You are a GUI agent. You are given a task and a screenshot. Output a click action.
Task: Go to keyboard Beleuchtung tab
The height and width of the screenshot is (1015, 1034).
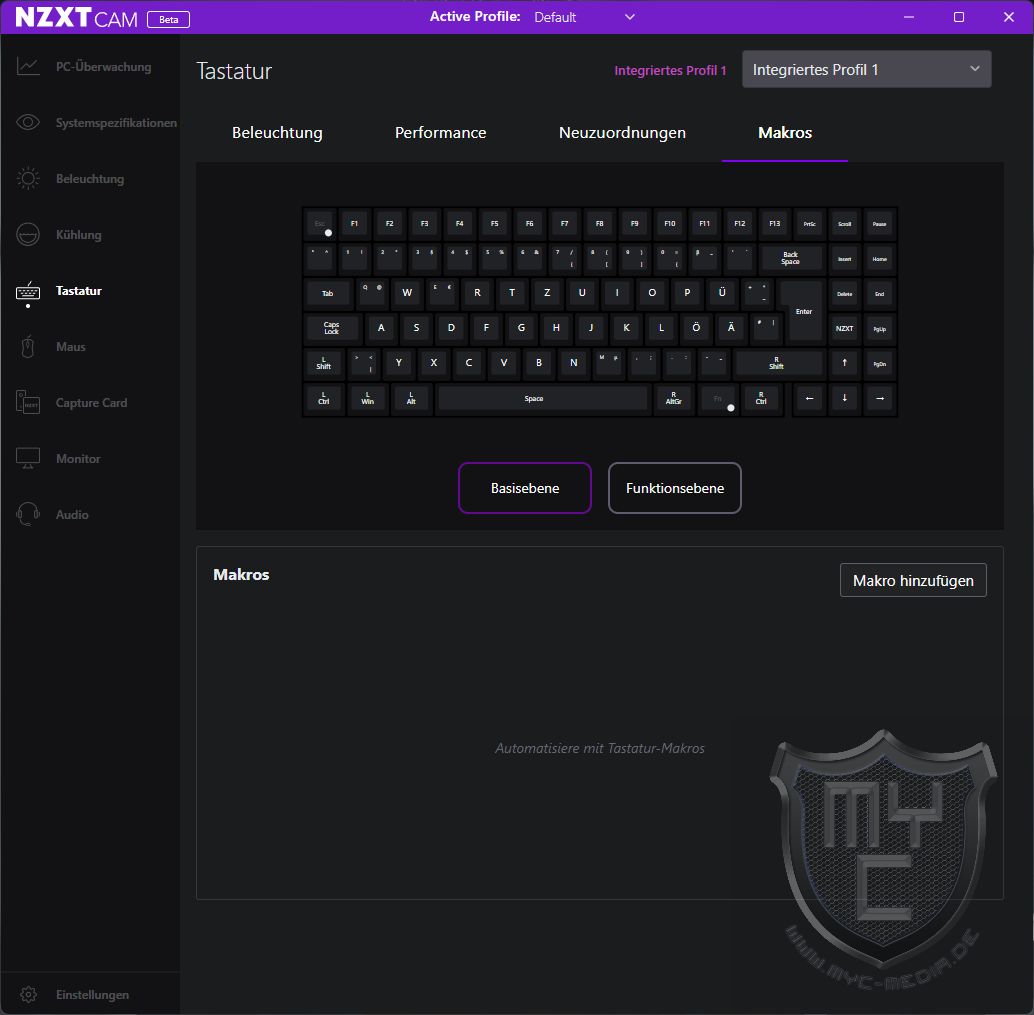[277, 133]
